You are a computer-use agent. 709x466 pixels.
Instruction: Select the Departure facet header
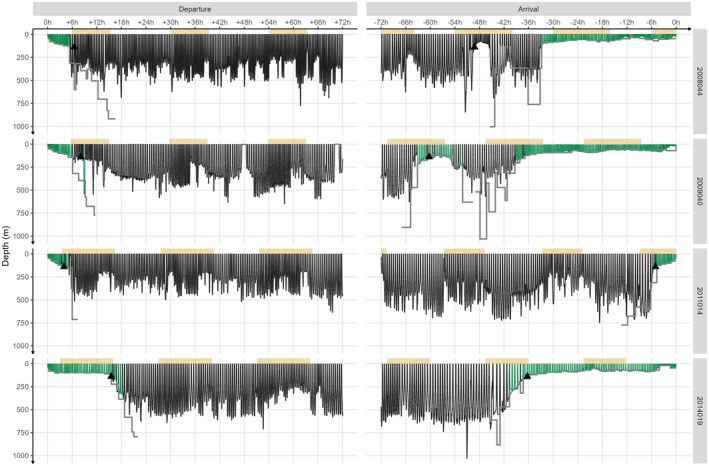coord(195,9)
